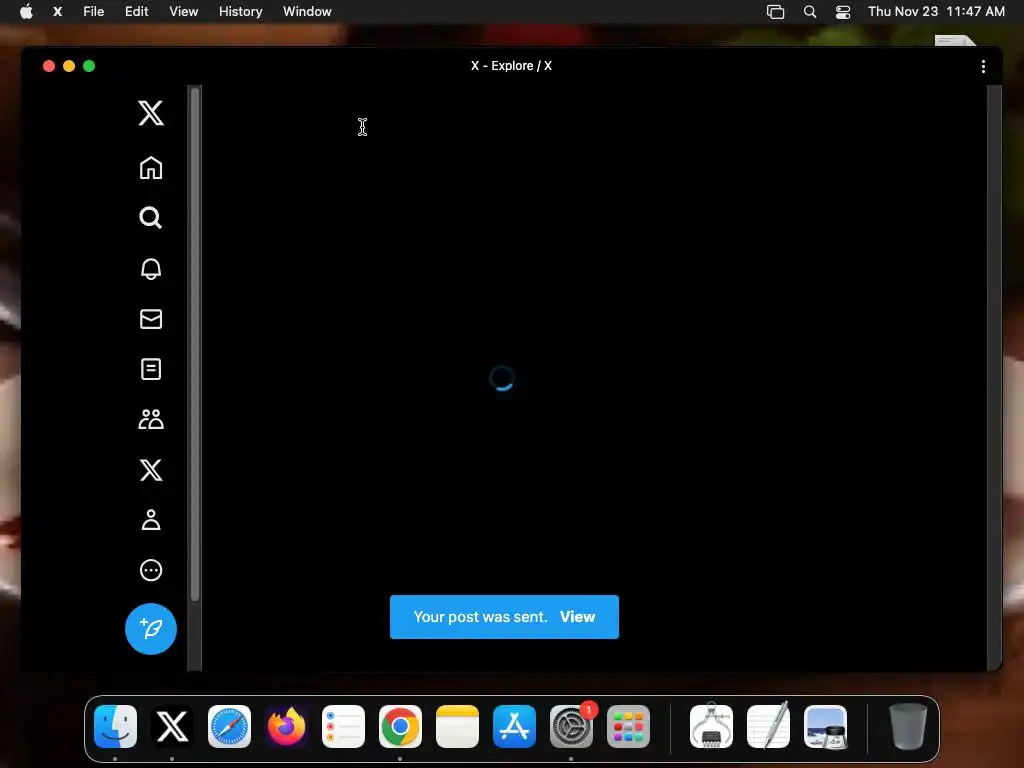
Task: Click the date and time clock
Action: pyautogui.click(x=936, y=11)
